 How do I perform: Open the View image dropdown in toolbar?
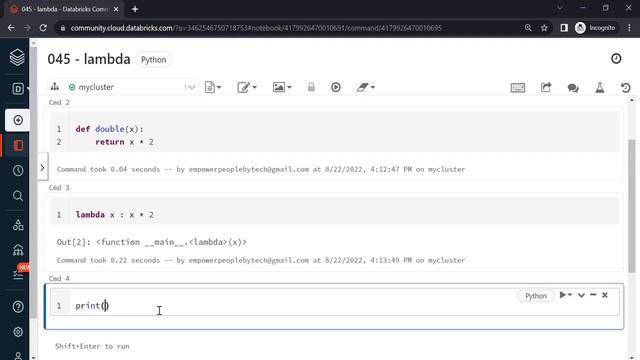coord(282,87)
